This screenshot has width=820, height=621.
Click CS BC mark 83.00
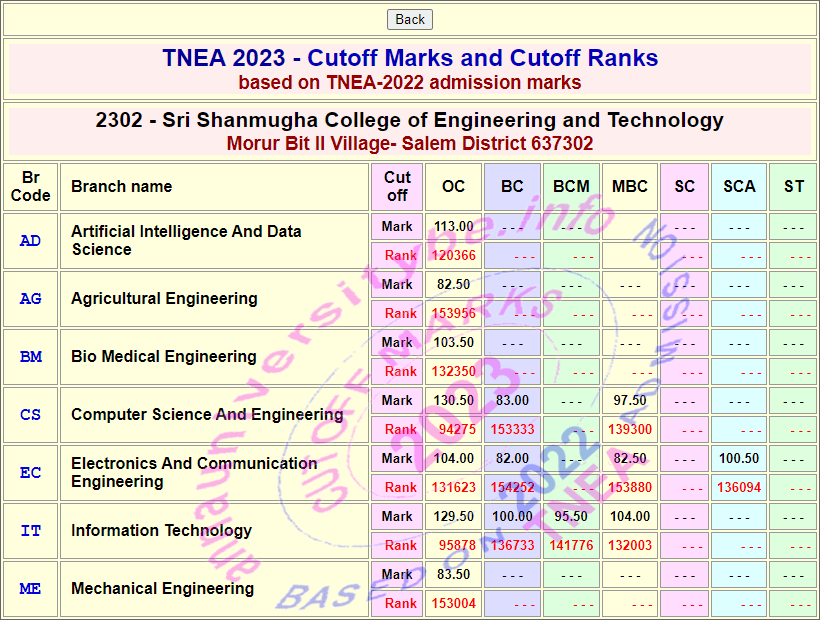point(512,401)
